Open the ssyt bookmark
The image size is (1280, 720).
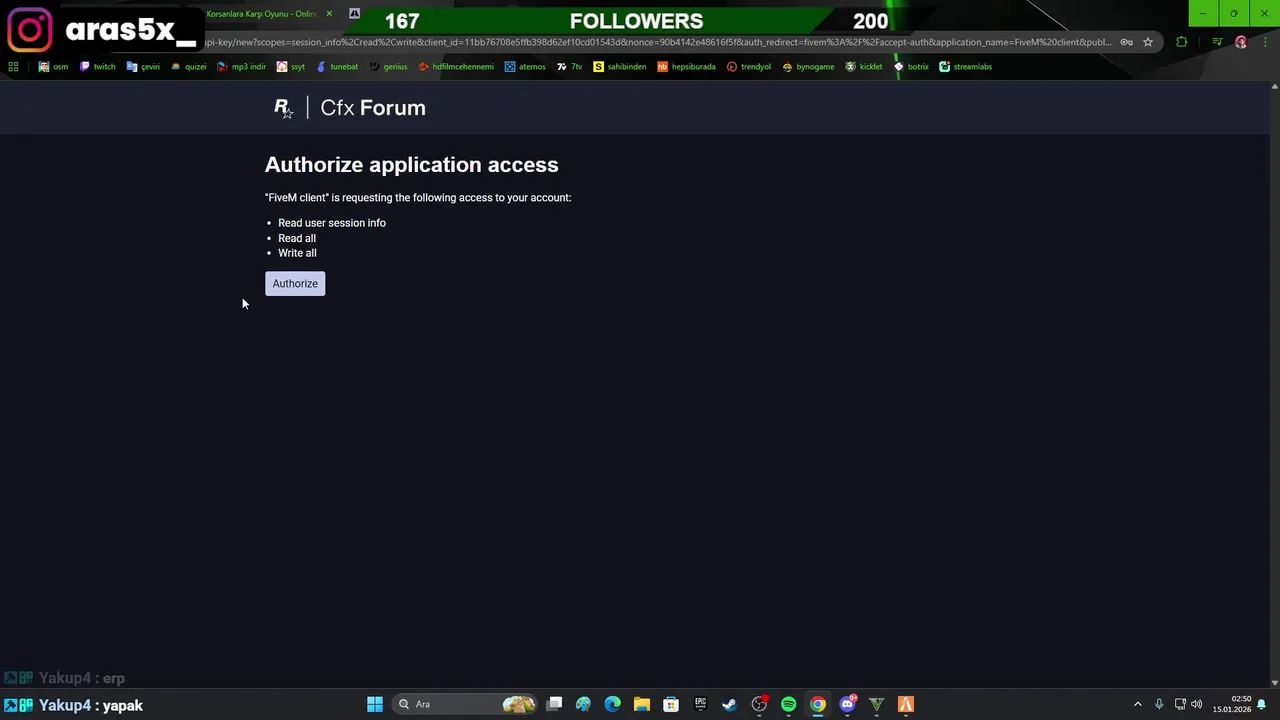pyautogui.click(x=291, y=67)
